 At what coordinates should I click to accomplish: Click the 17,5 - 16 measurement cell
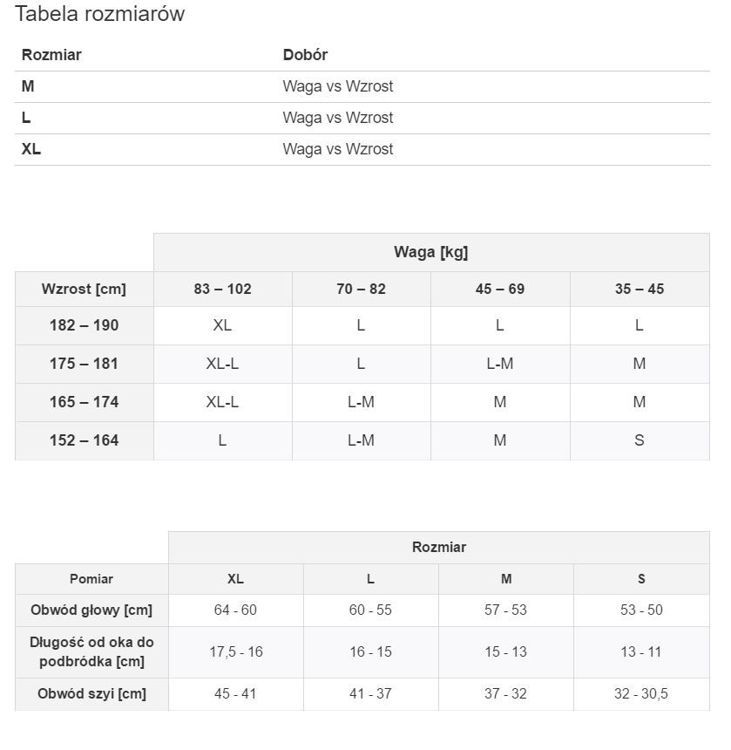click(236, 652)
